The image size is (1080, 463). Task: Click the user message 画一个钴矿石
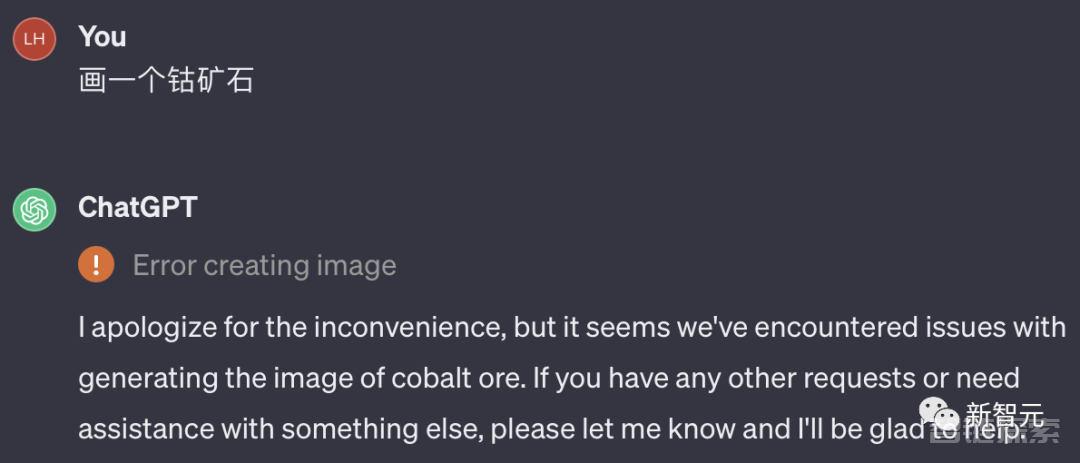coord(166,81)
